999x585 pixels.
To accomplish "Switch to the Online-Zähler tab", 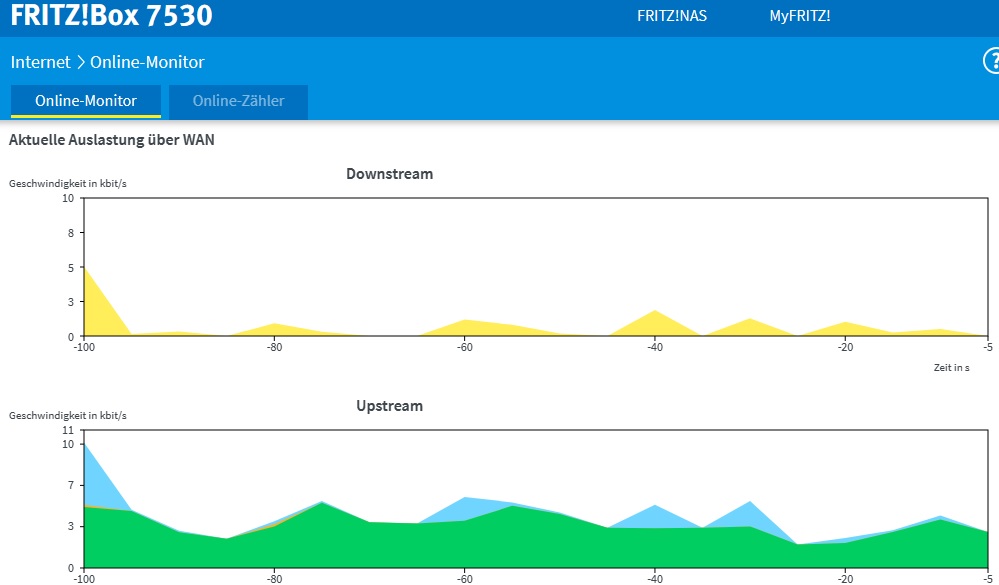I will (238, 101).
